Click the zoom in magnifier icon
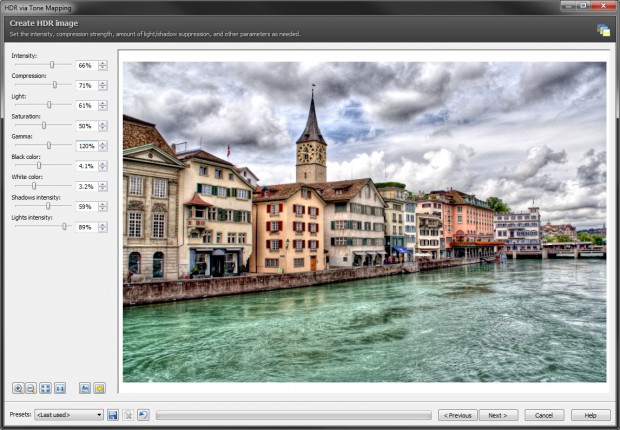Screen dimensions: 620x430 click(x=18, y=388)
